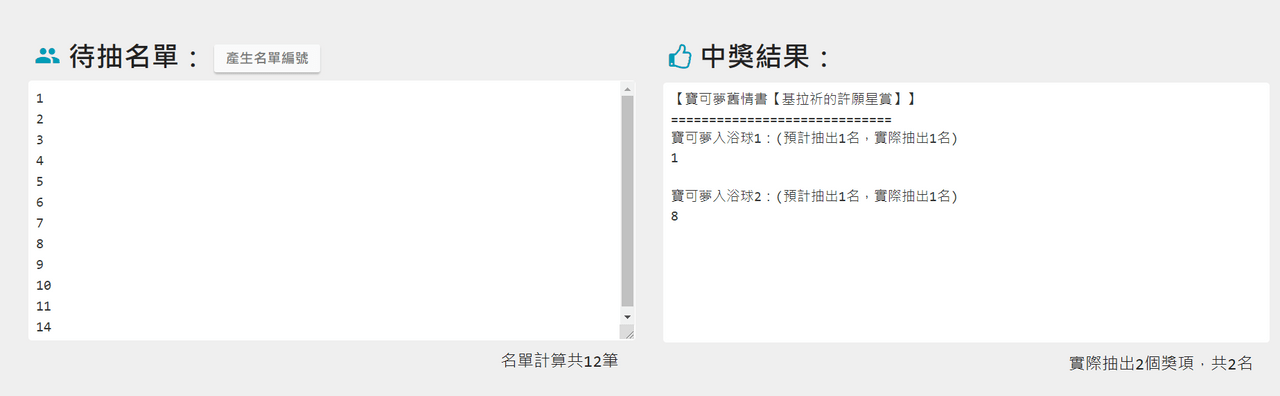
Task: Click the list scrollbar down arrow
Action: coord(627,316)
